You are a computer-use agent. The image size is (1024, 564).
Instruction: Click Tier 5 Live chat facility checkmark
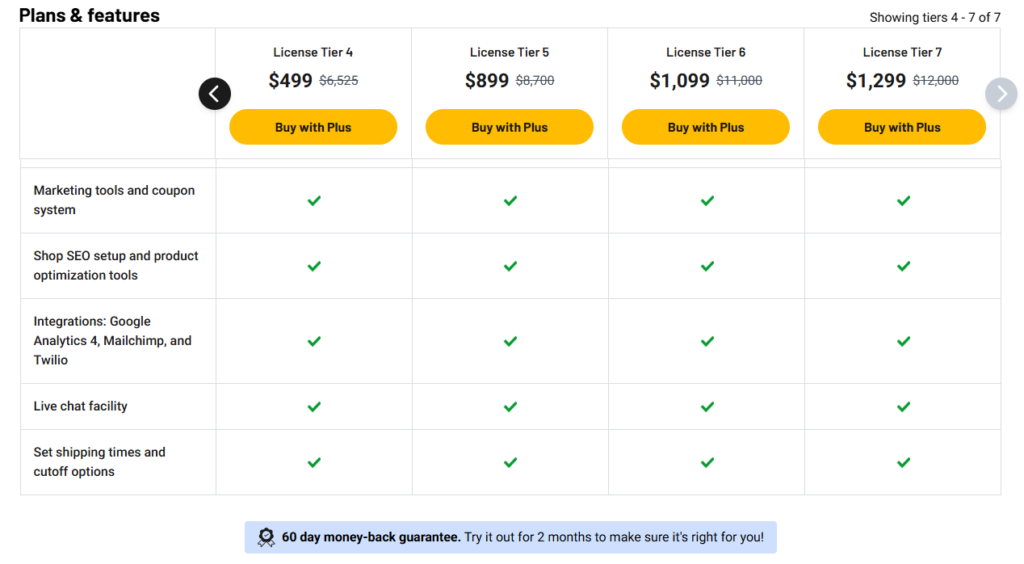click(510, 407)
